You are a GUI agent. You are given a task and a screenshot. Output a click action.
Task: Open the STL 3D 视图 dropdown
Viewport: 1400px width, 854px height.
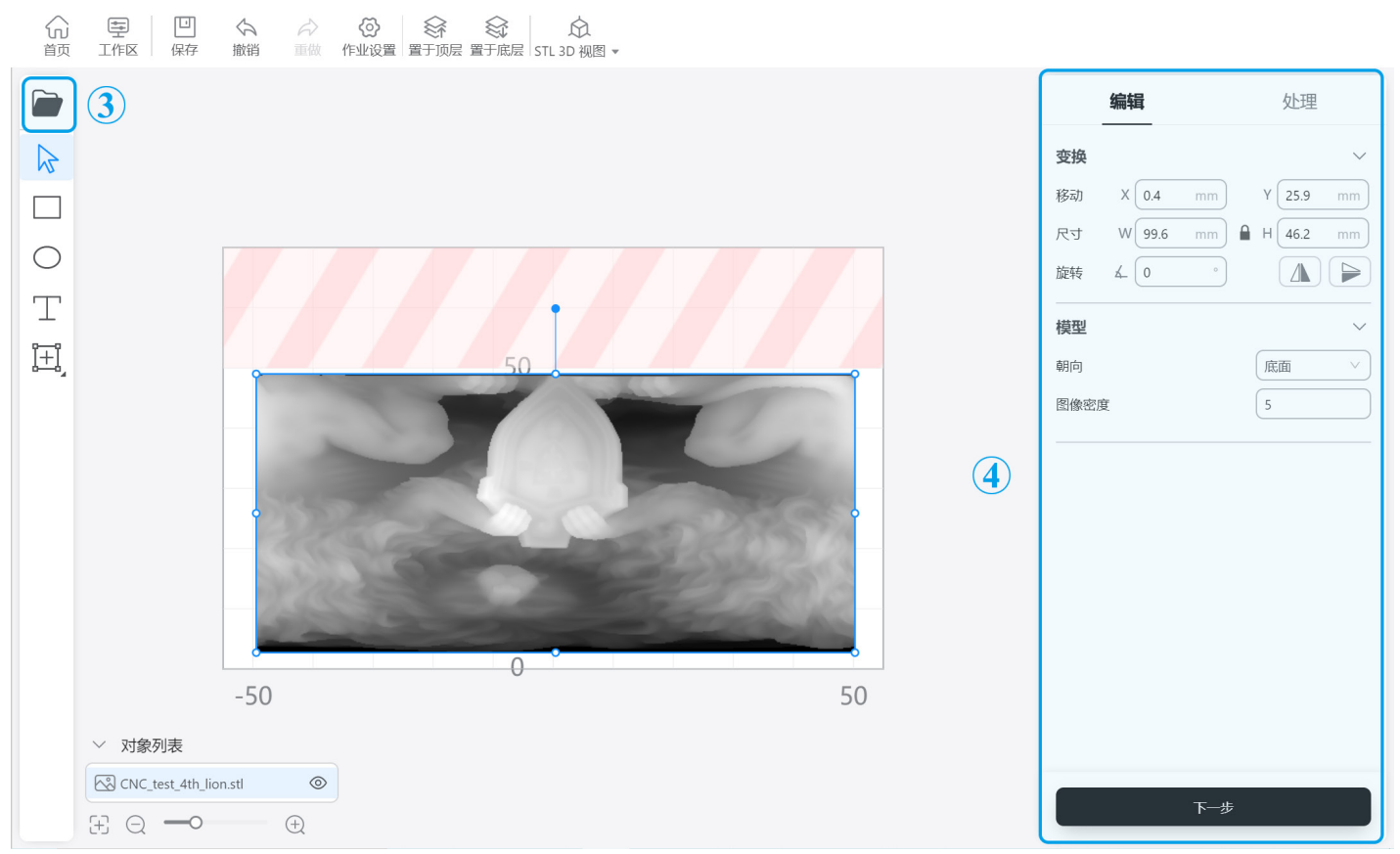click(x=577, y=37)
